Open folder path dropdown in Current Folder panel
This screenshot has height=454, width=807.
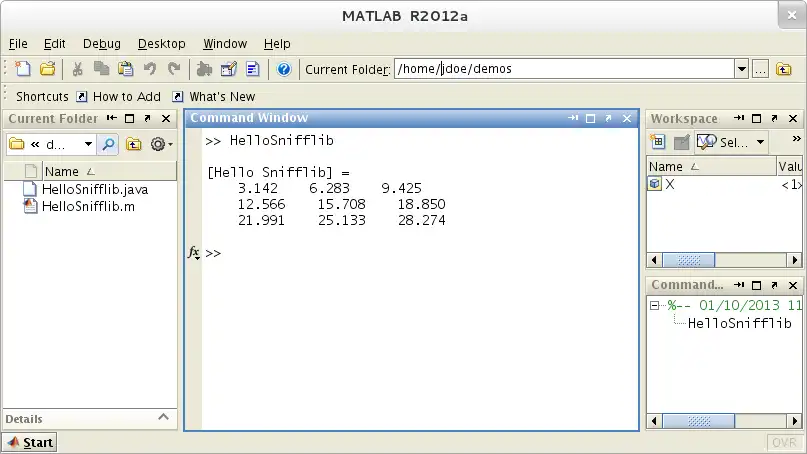(89, 144)
